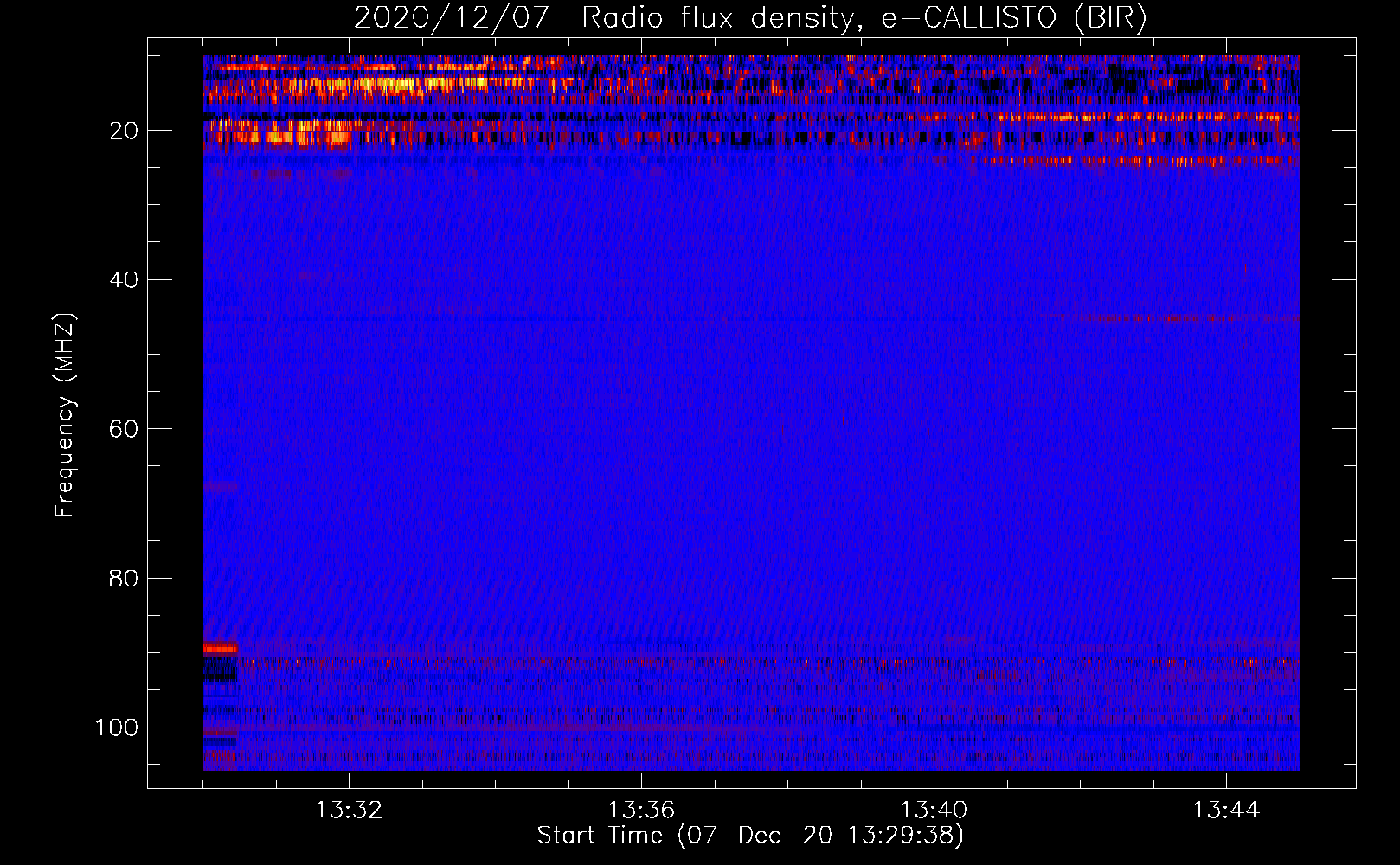Click the 40 frequency tick label
This screenshot has height=865, width=1400.
coord(124,280)
